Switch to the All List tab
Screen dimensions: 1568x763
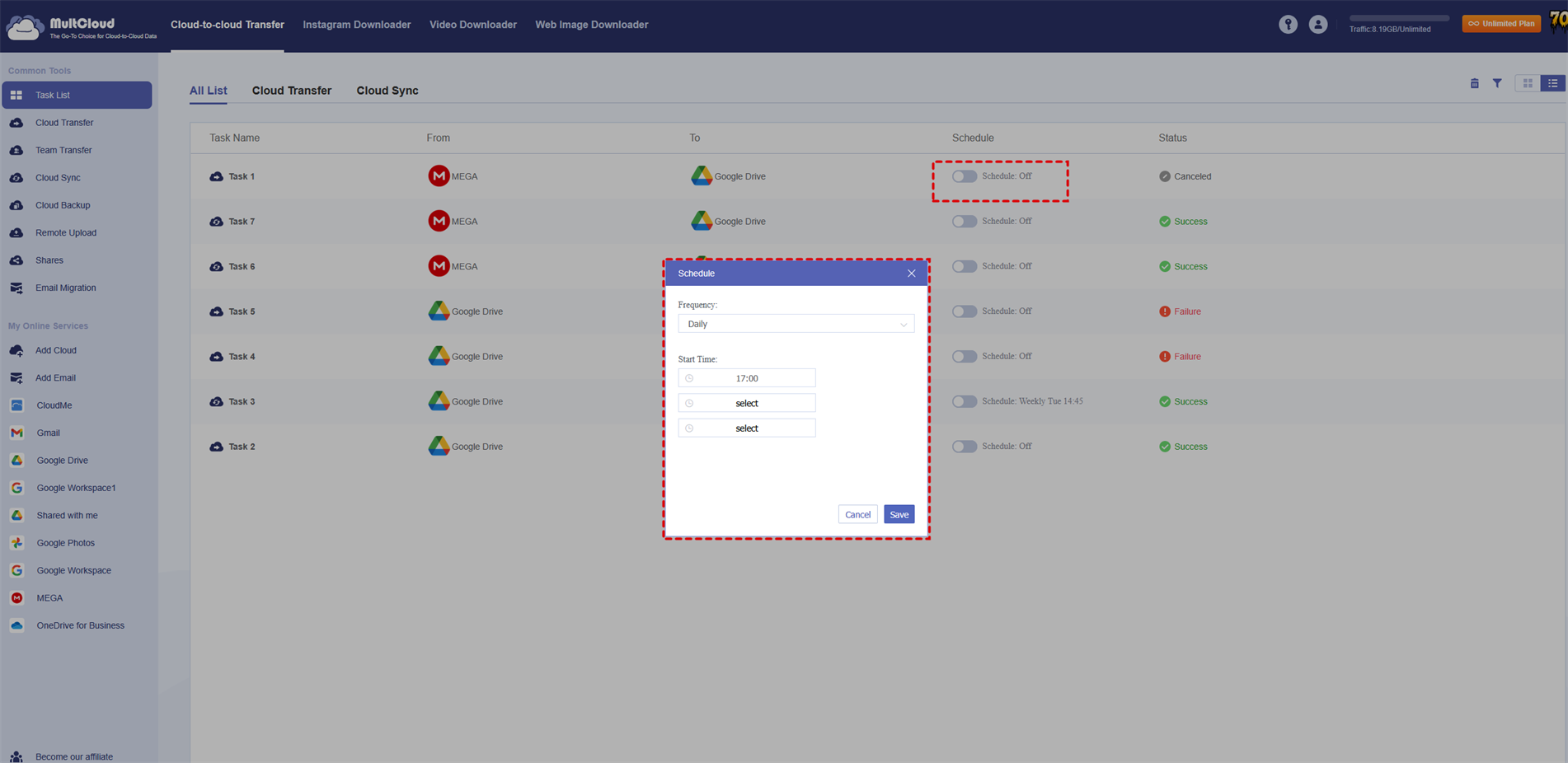pyautogui.click(x=208, y=91)
